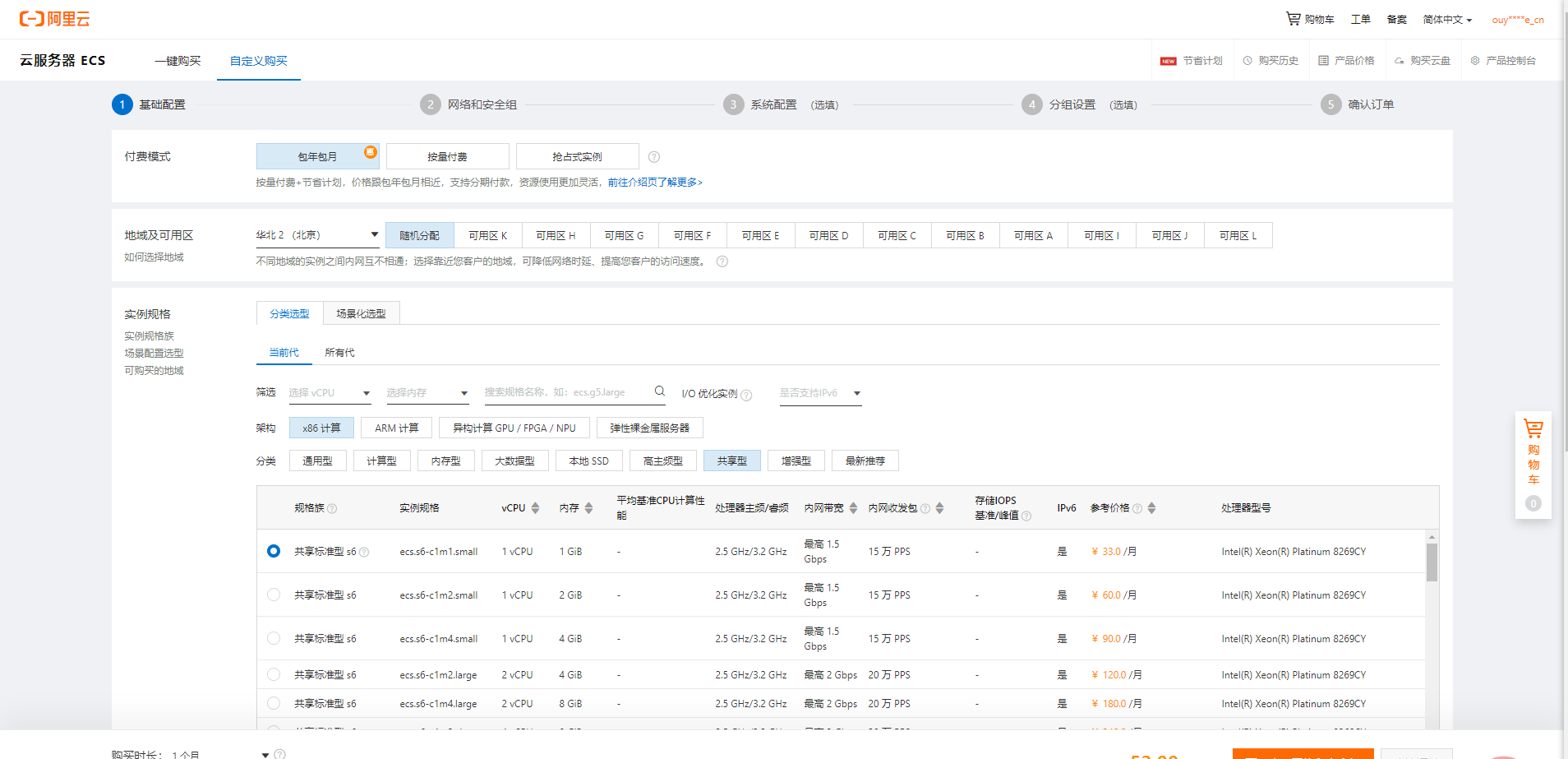Select 可用区 K zone
The height and width of the screenshot is (759, 1568).
tap(487, 235)
